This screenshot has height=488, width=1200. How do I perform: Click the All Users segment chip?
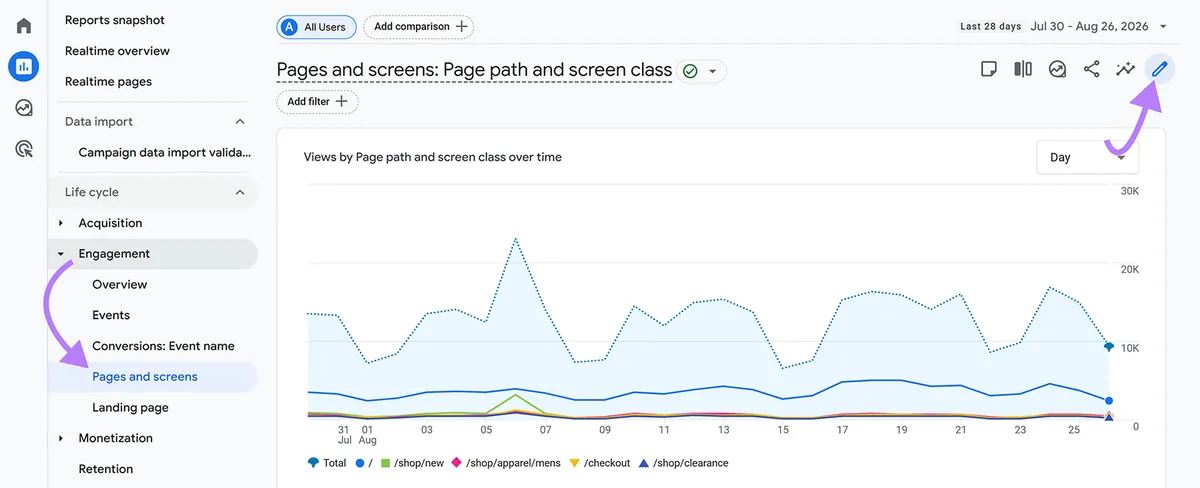pos(316,27)
